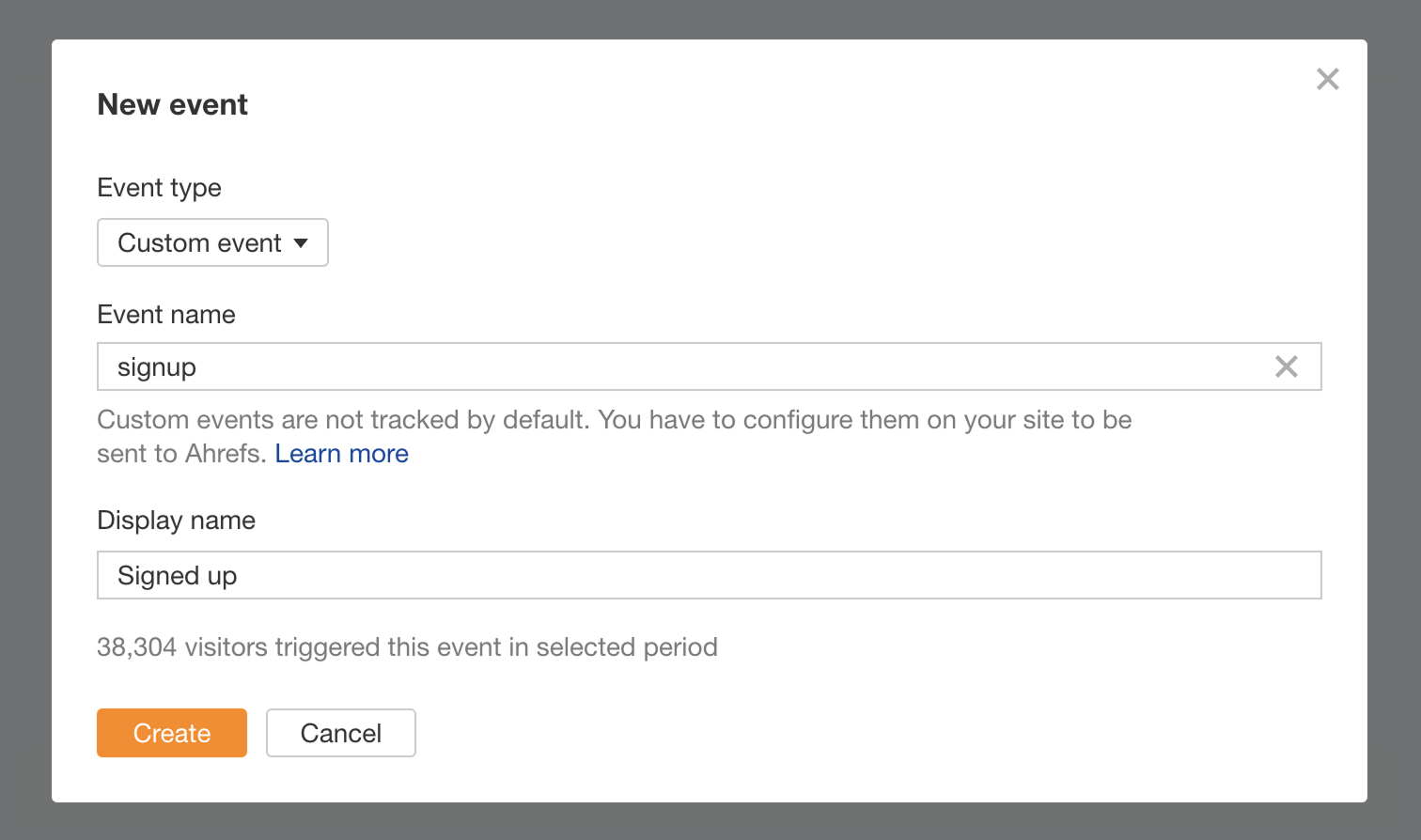Expand the Custom event selector

pyautogui.click(x=212, y=242)
